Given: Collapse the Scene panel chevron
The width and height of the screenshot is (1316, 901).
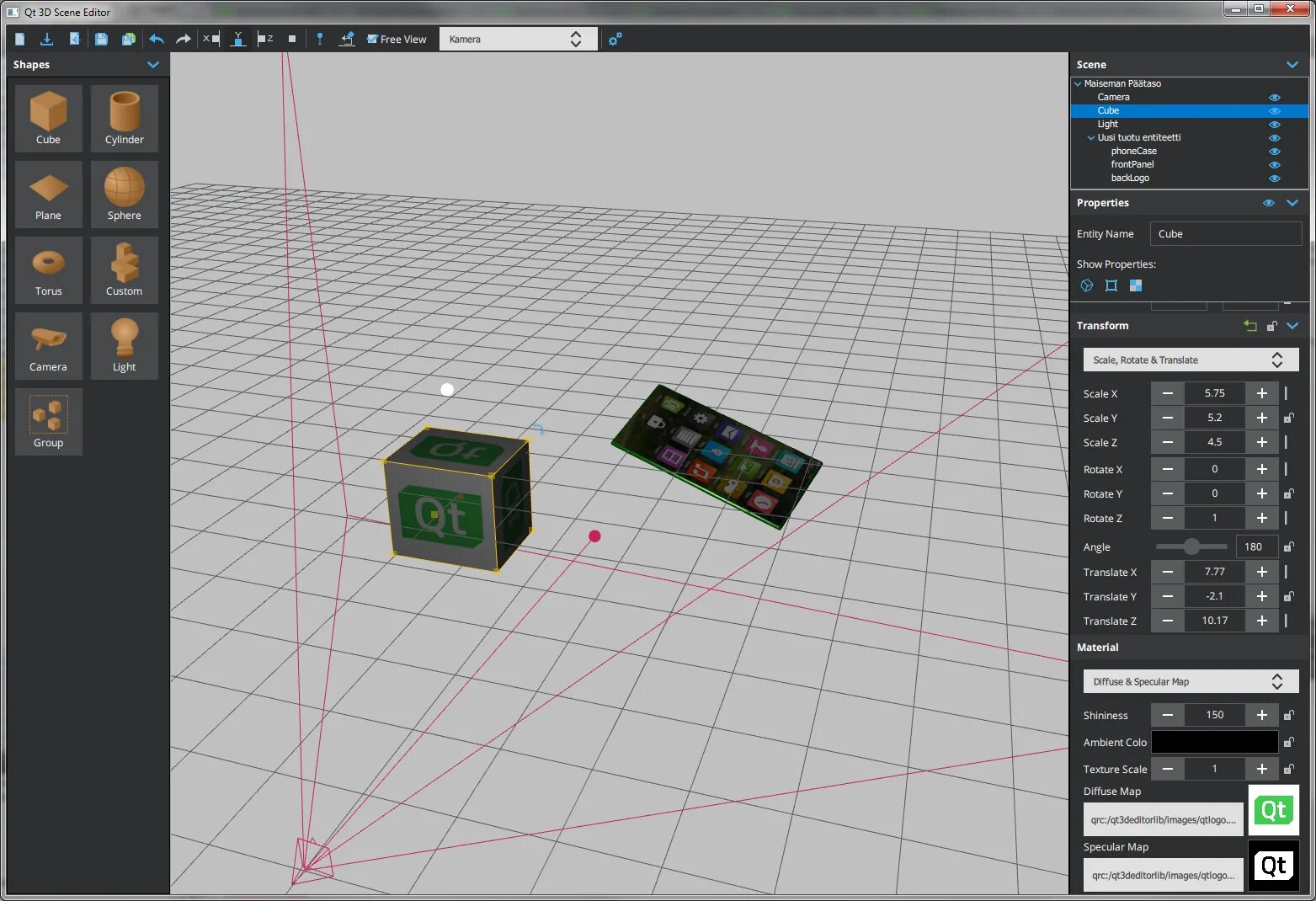Looking at the screenshot, I should tap(1292, 65).
